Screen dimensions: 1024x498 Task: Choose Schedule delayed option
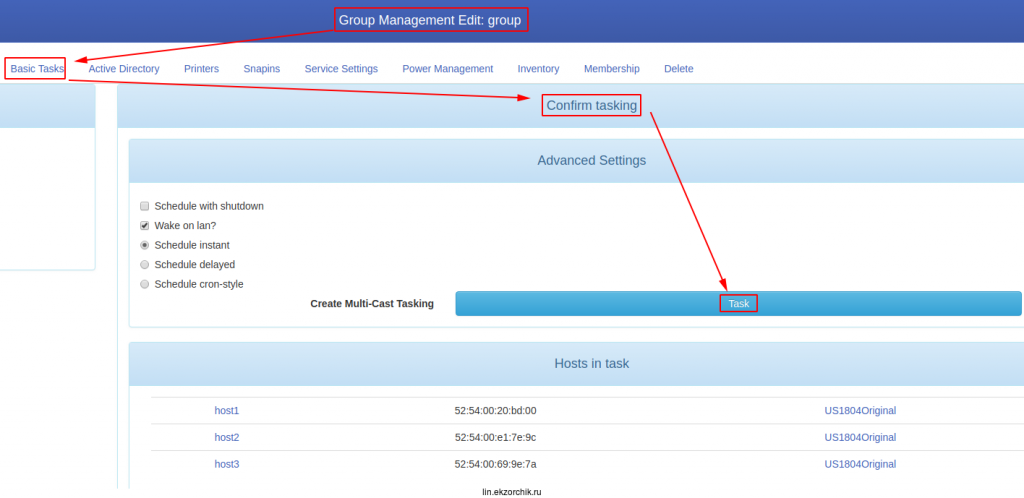coord(145,265)
